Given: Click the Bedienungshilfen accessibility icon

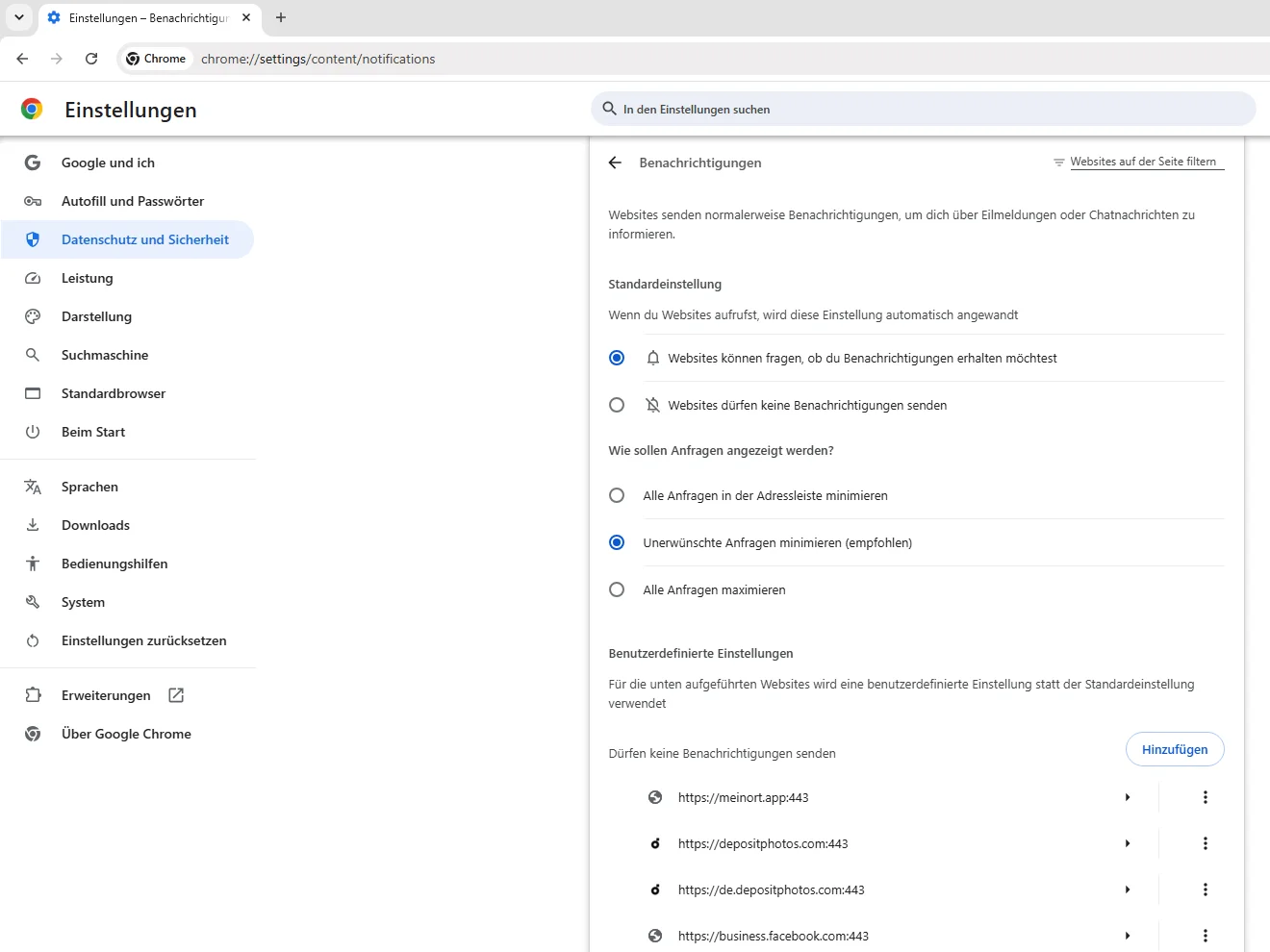Looking at the screenshot, I should tap(33, 564).
